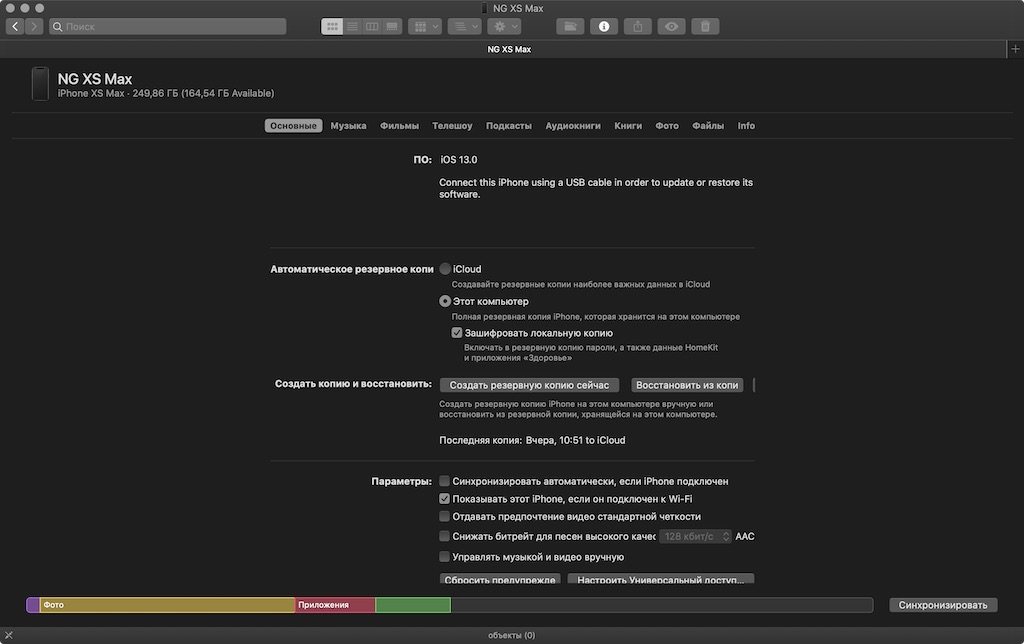Open the 128 кбит/с bitrate dropdown
Screen dimensions: 1024x644
(x=695, y=536)
